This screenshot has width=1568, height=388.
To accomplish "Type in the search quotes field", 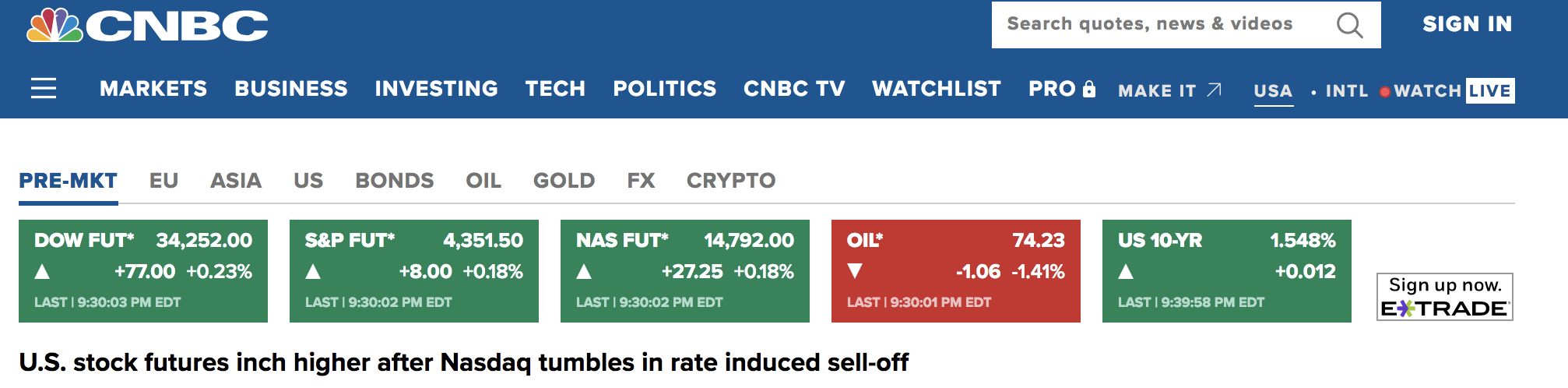I will pyautogui.click(x=1160, y=24).
